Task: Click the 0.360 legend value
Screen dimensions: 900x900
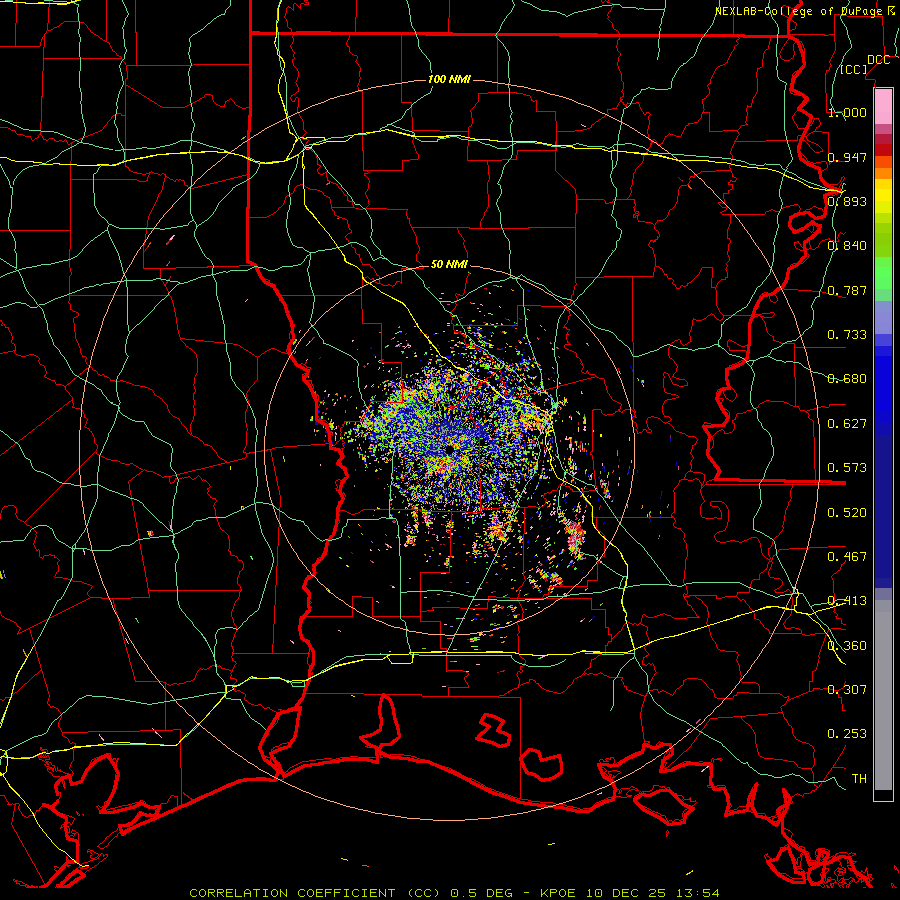Action: coord(847,646)
